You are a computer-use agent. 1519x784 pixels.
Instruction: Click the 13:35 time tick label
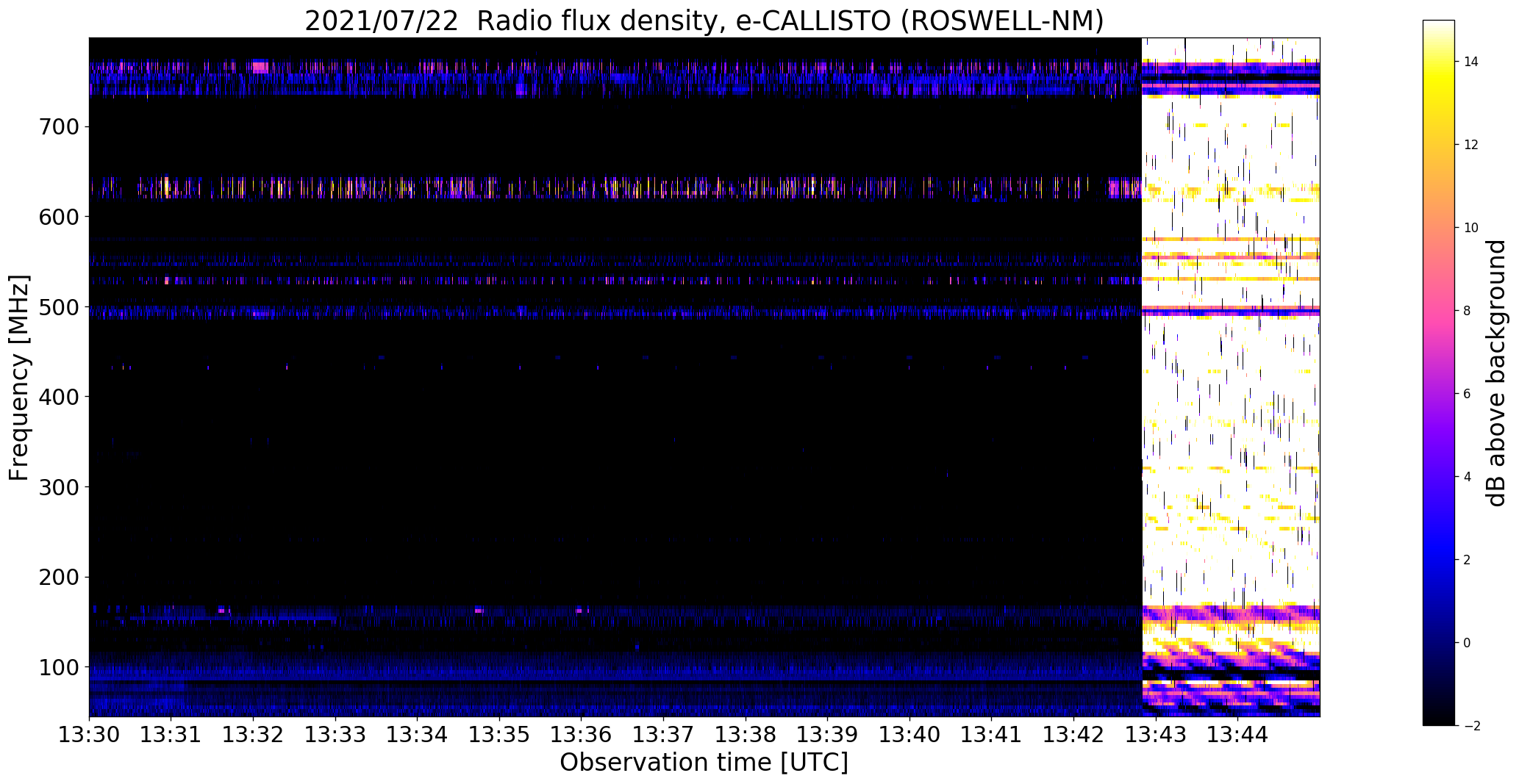pos(499,734)
